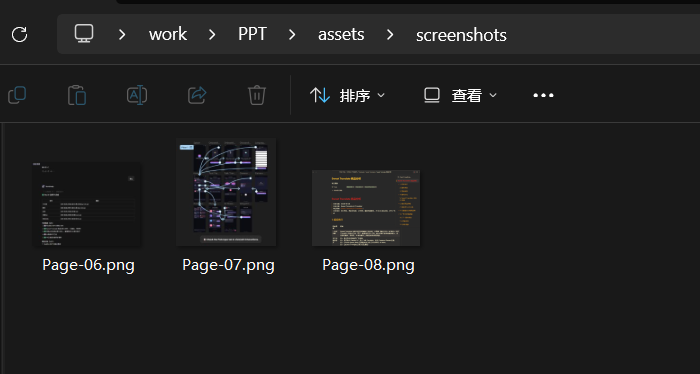Navigate to the PPT folder in breadcrumb

click(x=252, y=34)
